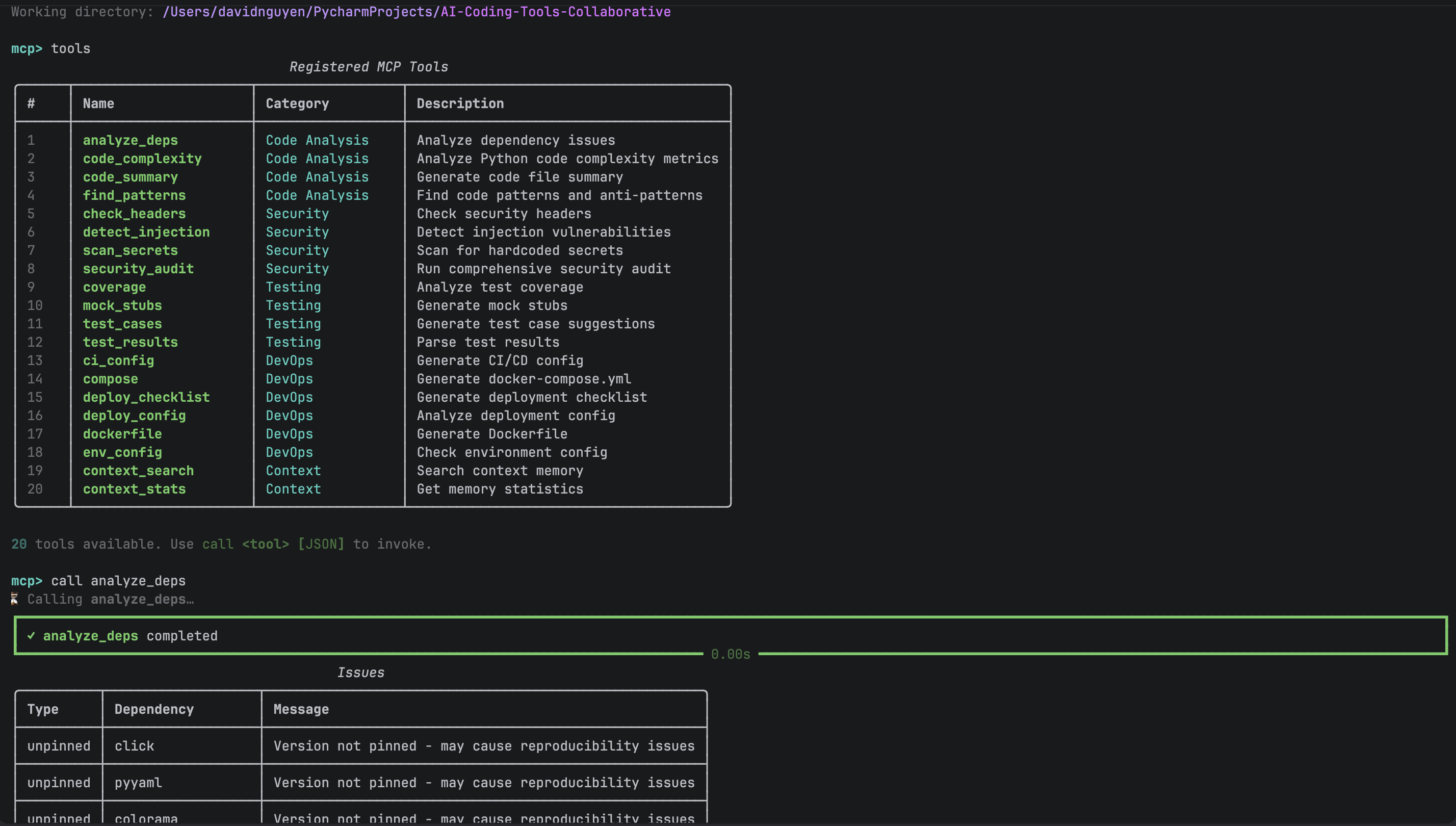1456x826 pixels.
Task: Click the Category column header
Action: [297, 103]
